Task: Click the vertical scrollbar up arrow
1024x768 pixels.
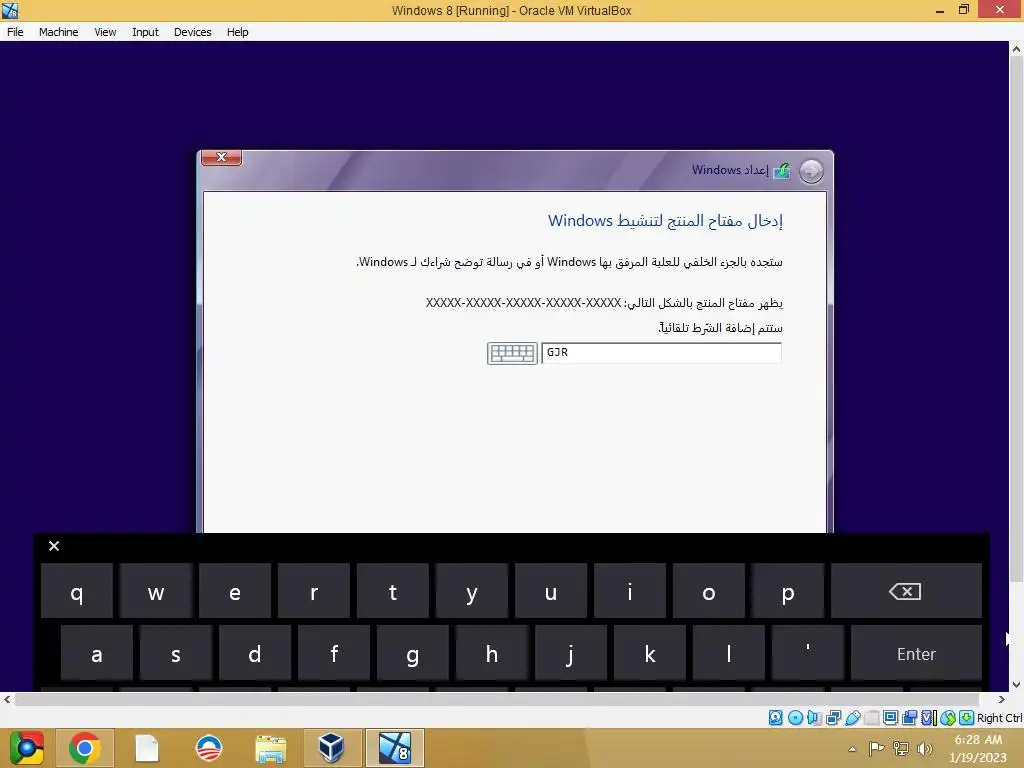Action: pyautogui.click(x=1016, y=49)
